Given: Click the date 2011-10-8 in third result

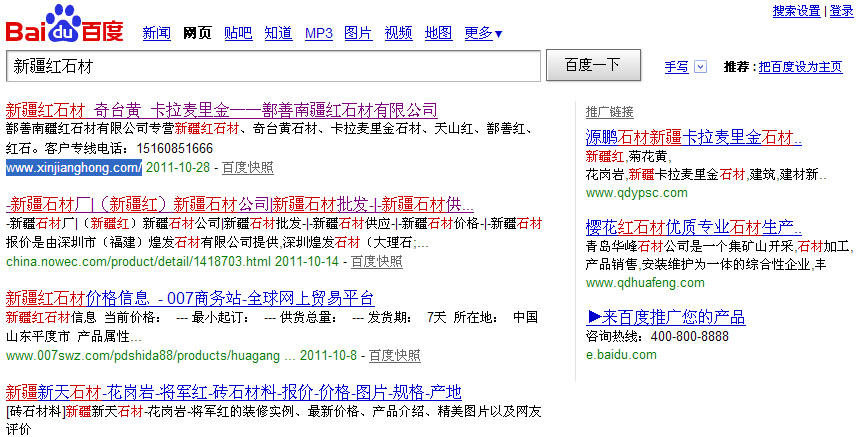Looking at the screenshot, I should click(x=328, y=356).
